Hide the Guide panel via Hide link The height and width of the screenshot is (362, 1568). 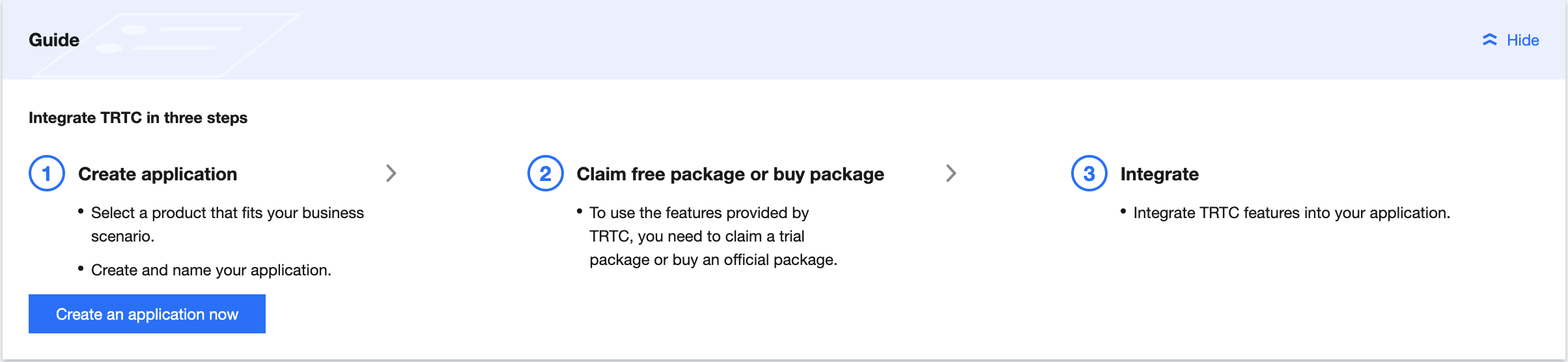click(1522, 40)
